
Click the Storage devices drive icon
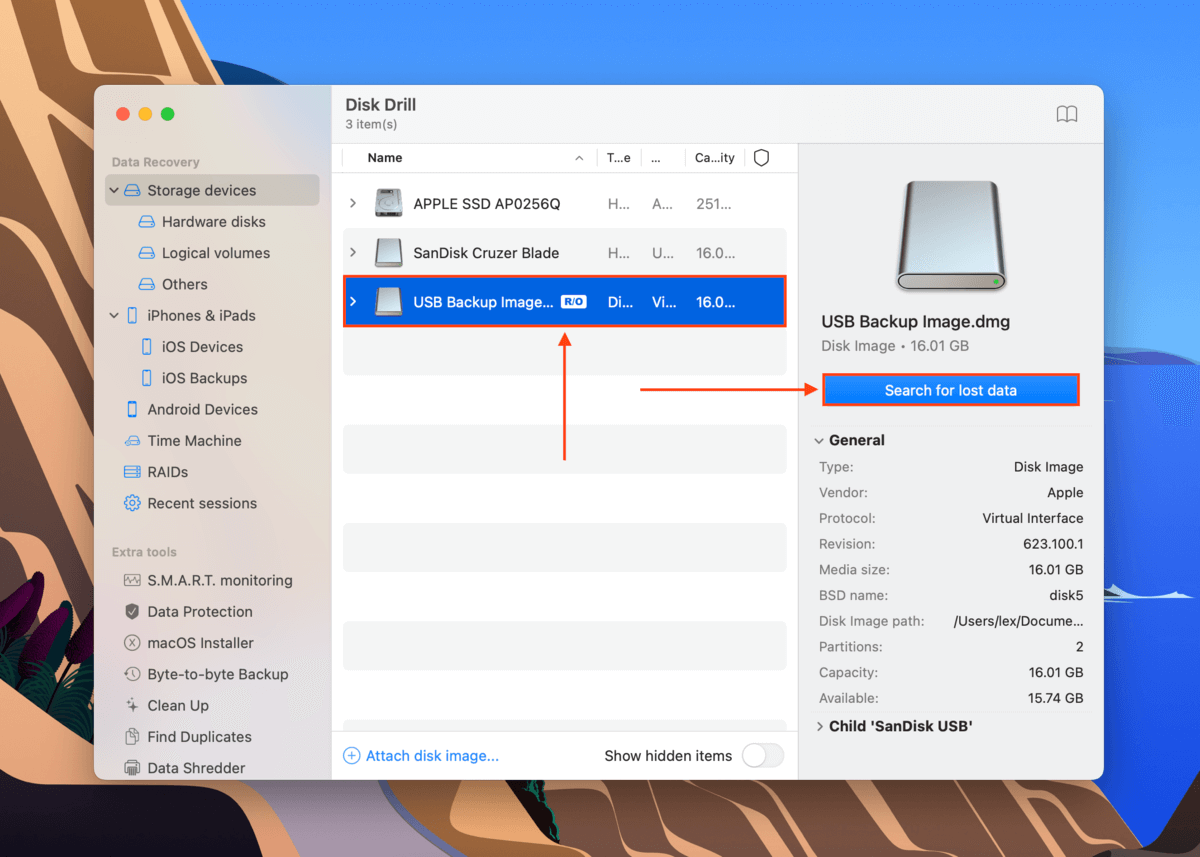click(132, 190)
